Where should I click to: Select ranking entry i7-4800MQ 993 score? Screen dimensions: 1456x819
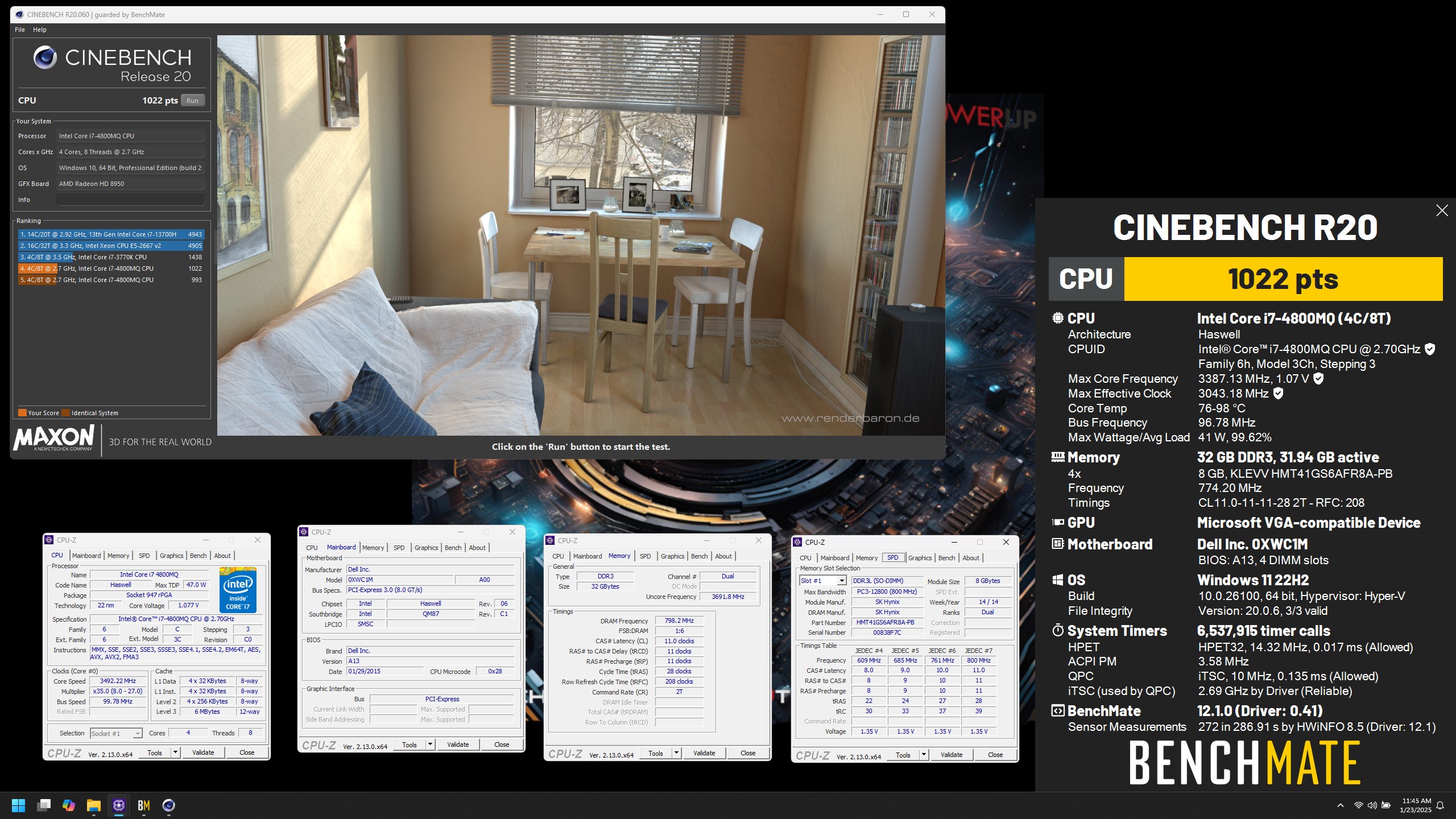click(x=111, y=280)
